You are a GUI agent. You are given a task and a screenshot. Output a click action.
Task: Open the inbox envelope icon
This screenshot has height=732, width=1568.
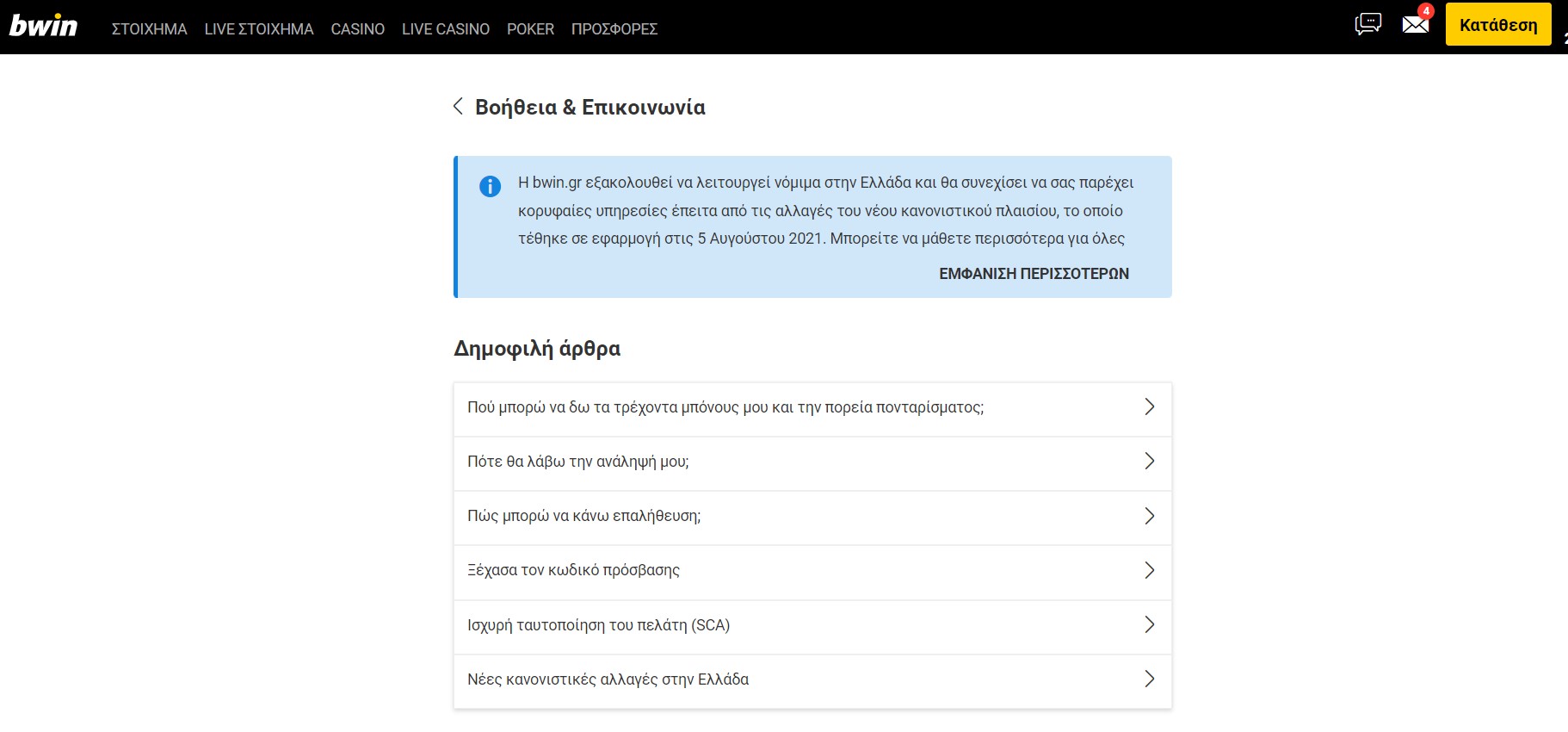1415,24
